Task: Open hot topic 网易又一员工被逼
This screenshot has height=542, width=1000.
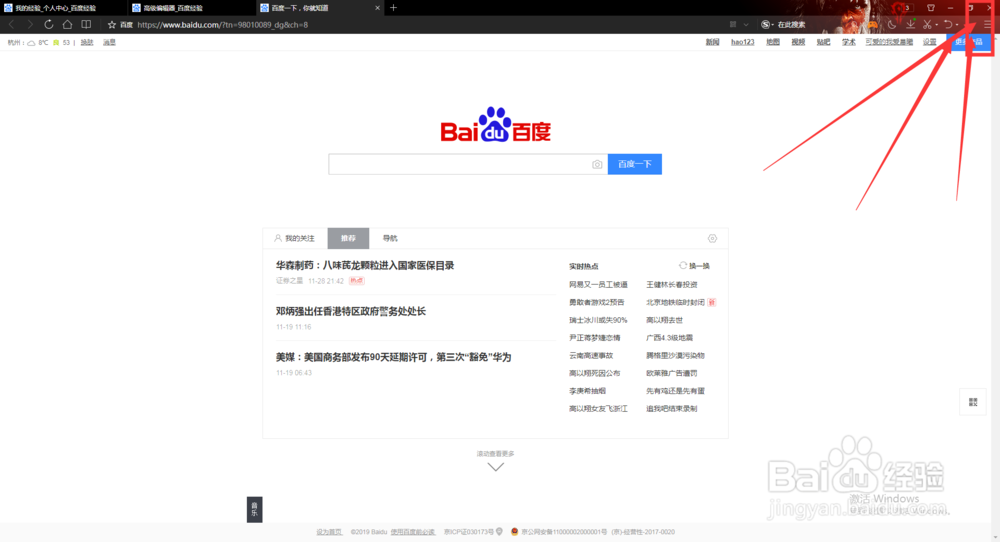Action: pos(598,284)
